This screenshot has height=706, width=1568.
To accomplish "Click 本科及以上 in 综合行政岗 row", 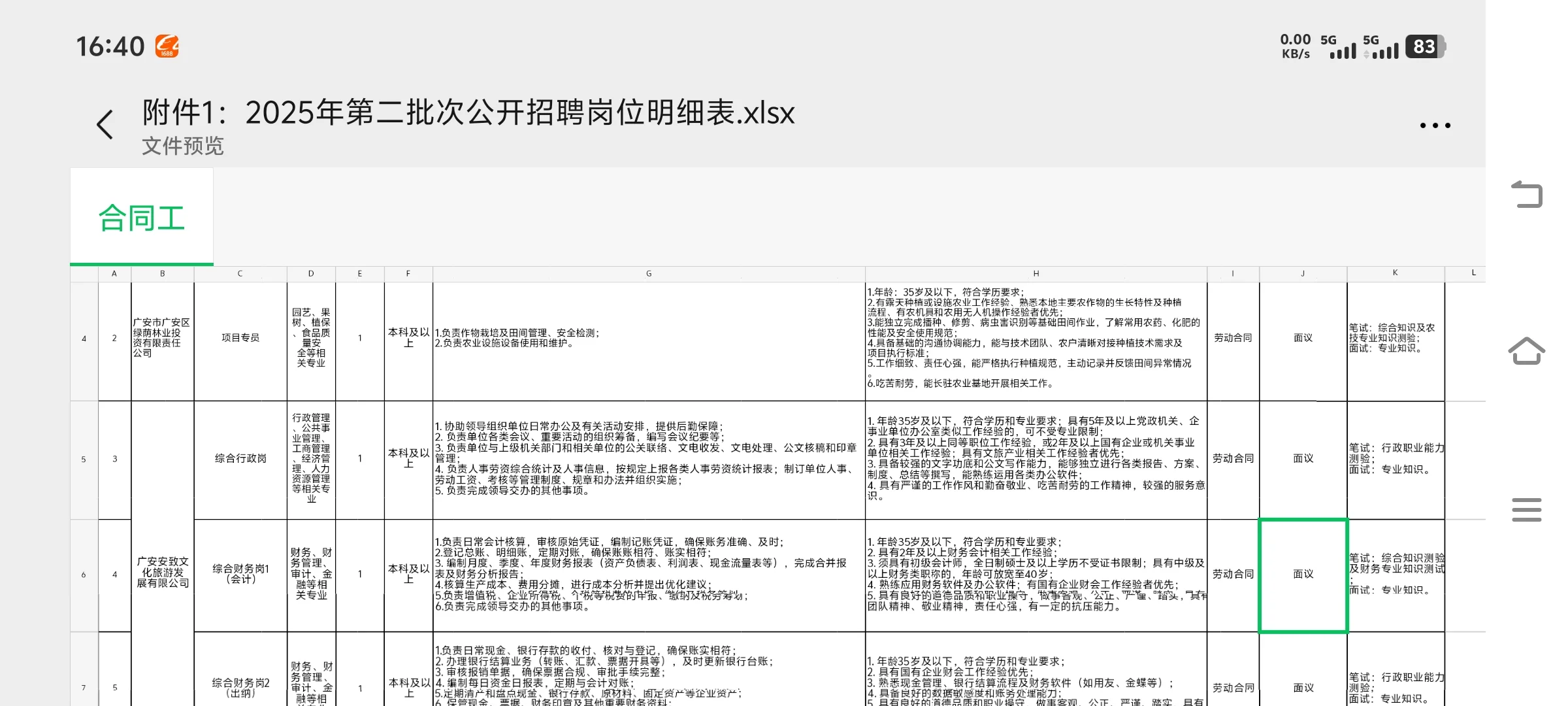I will (408, 459).
